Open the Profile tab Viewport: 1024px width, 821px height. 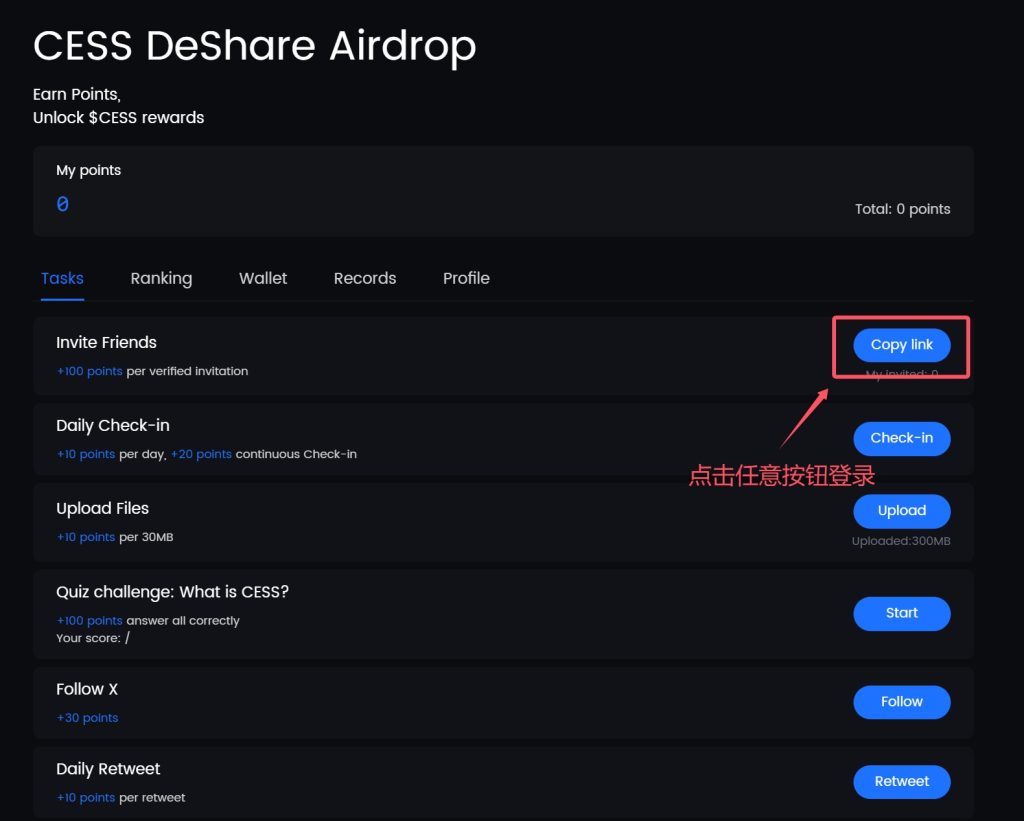tap(466, 278)
